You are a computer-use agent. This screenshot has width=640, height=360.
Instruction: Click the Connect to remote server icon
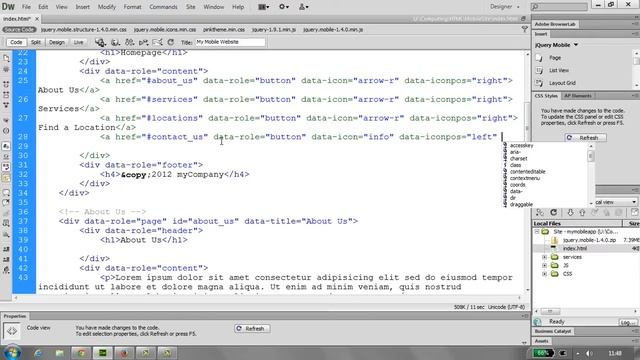pyautogui.click(x=540, y=213)
